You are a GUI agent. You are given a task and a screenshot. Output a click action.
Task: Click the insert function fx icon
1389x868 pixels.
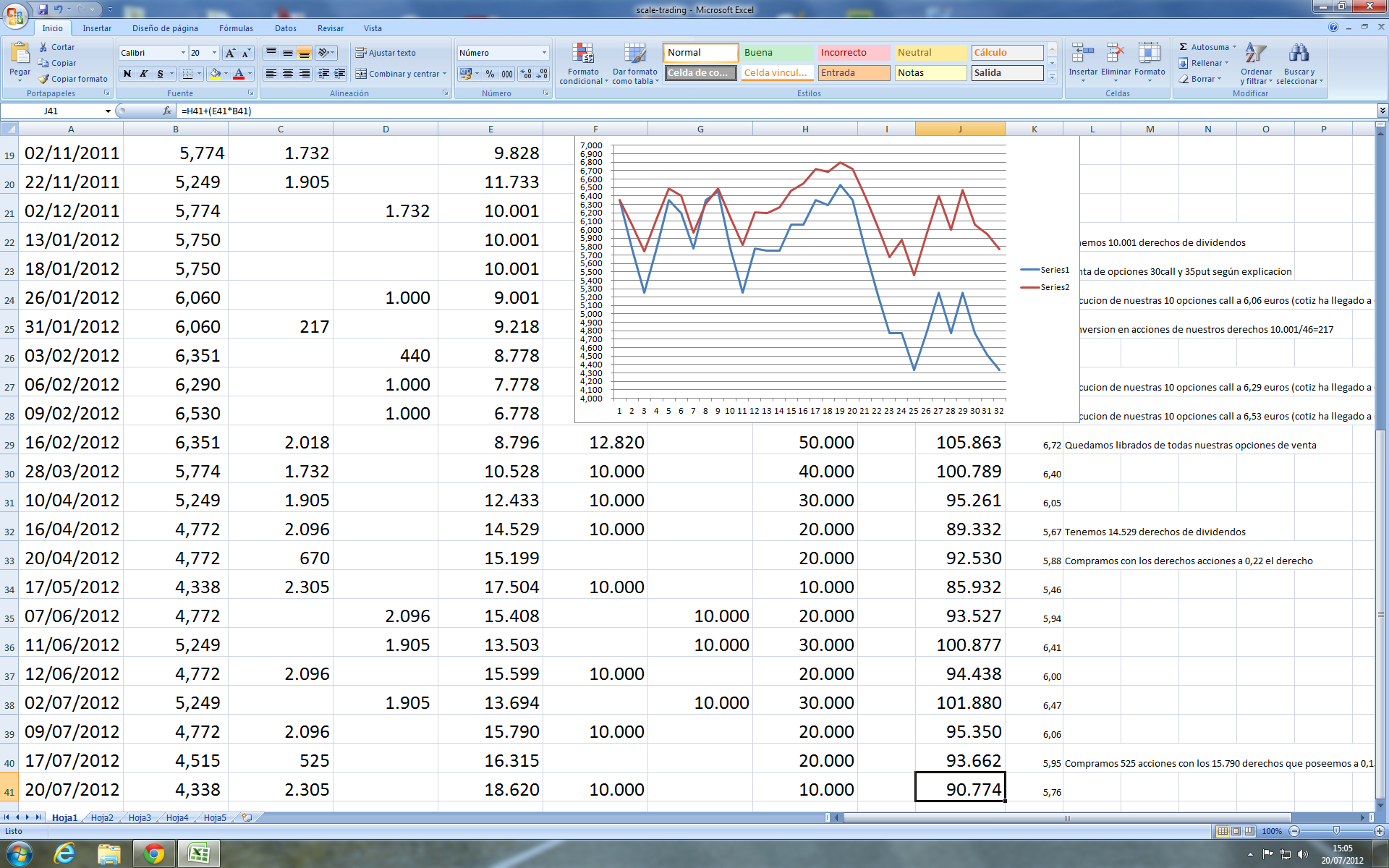pyautogui.click(x=167, y=111)
